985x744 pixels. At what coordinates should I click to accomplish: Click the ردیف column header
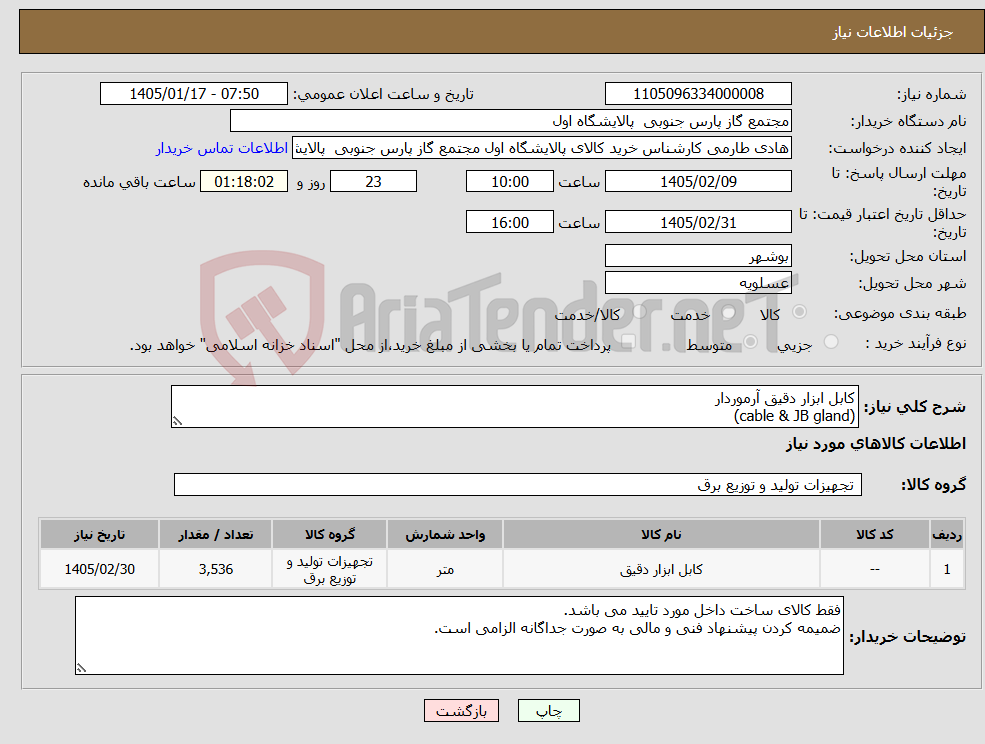pyautogui.click(x=947, y=535)
